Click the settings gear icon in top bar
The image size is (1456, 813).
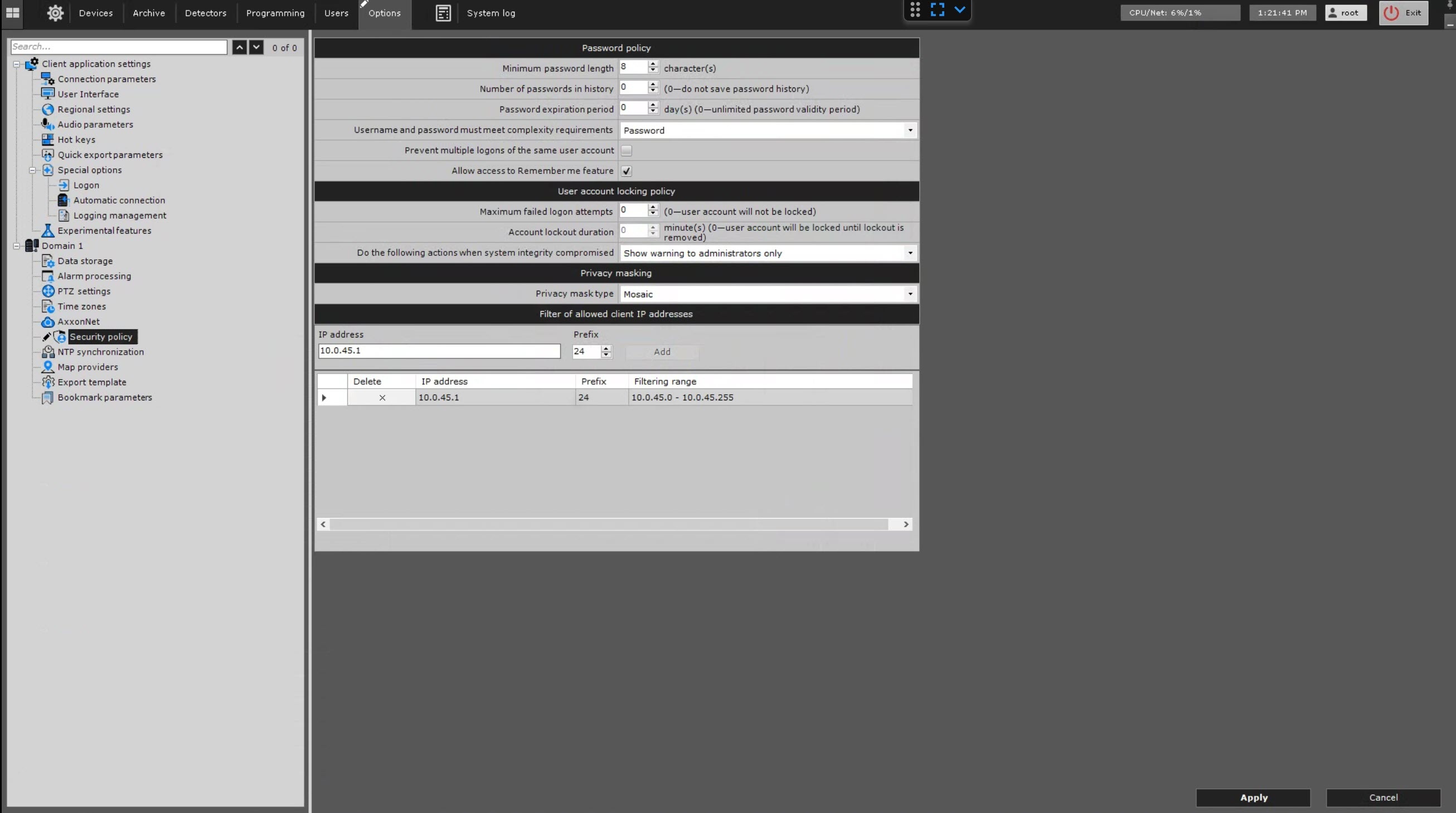55,13
